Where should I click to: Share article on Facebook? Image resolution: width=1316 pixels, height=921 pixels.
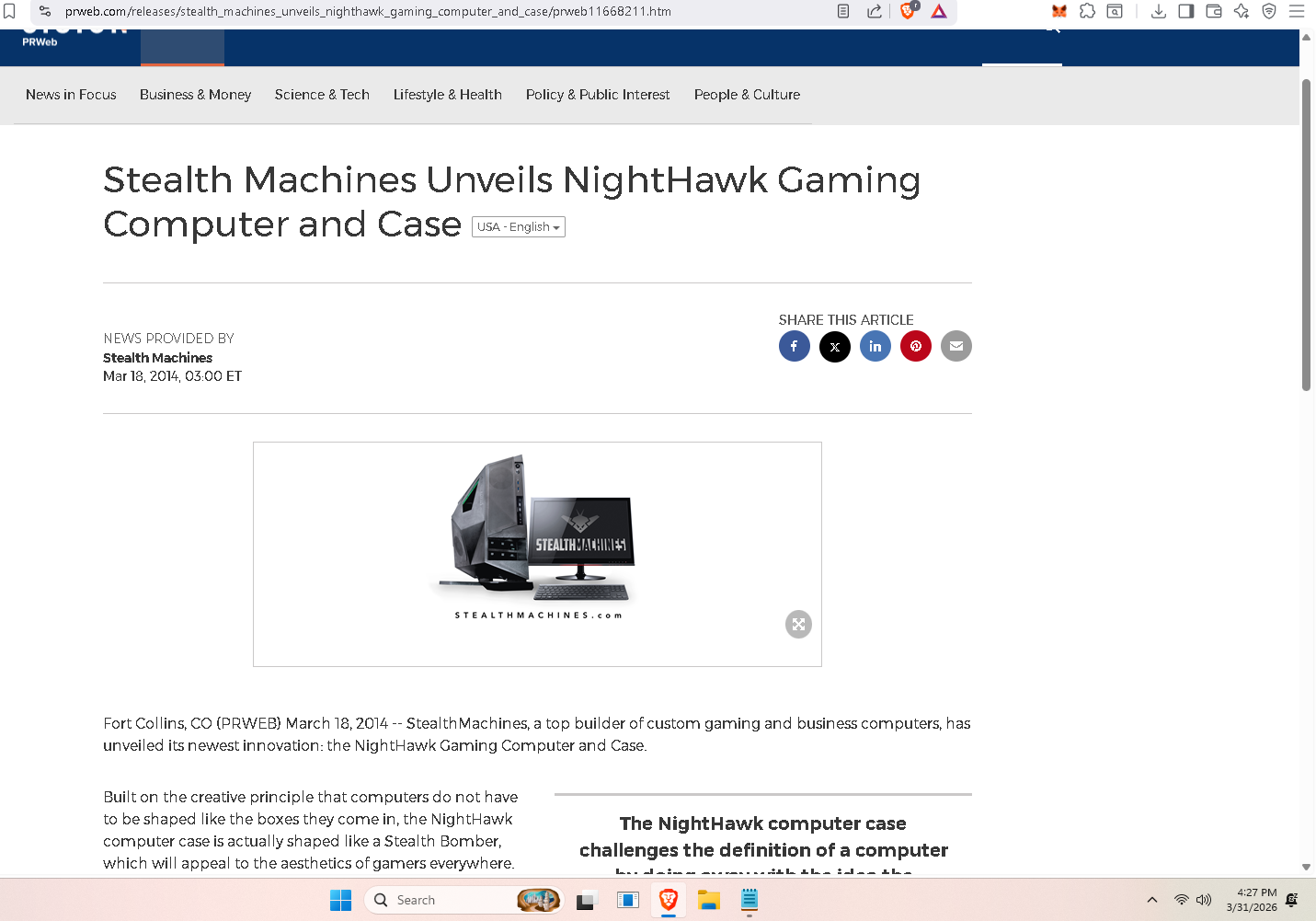794,346
